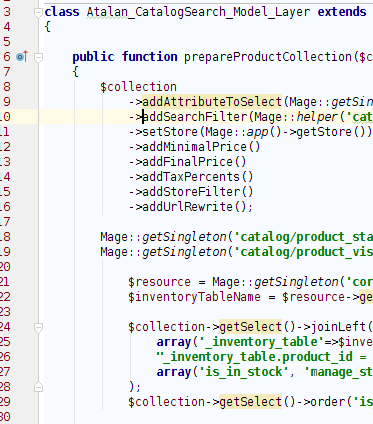Click the order method call on the last code line
The height and width of the screenshot is (424, 373).
tap(328, 402)
